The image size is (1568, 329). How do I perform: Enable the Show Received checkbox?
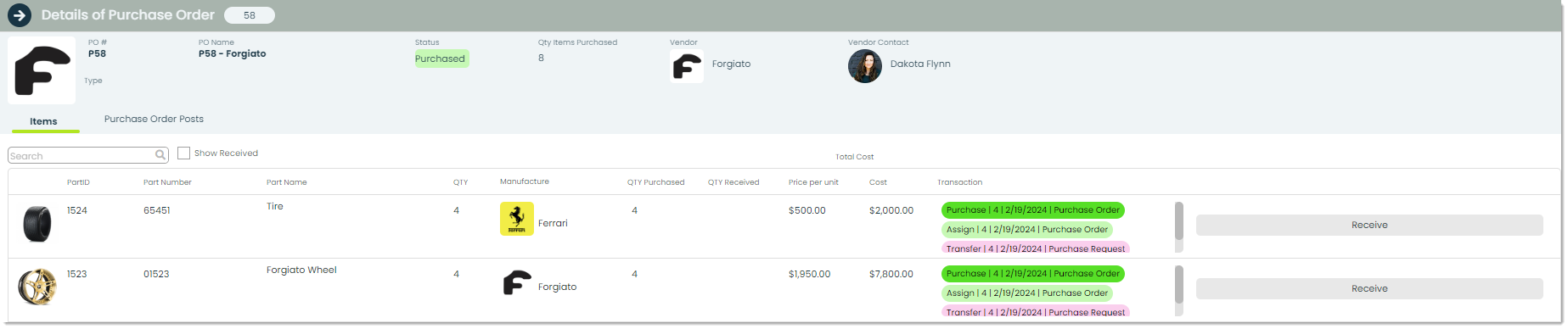click(183, 153)
